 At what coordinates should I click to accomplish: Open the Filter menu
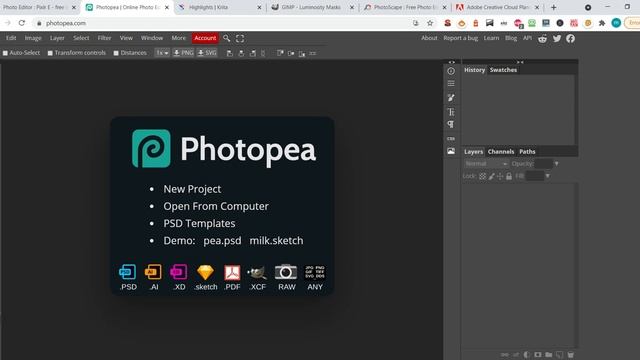point(104,38)
